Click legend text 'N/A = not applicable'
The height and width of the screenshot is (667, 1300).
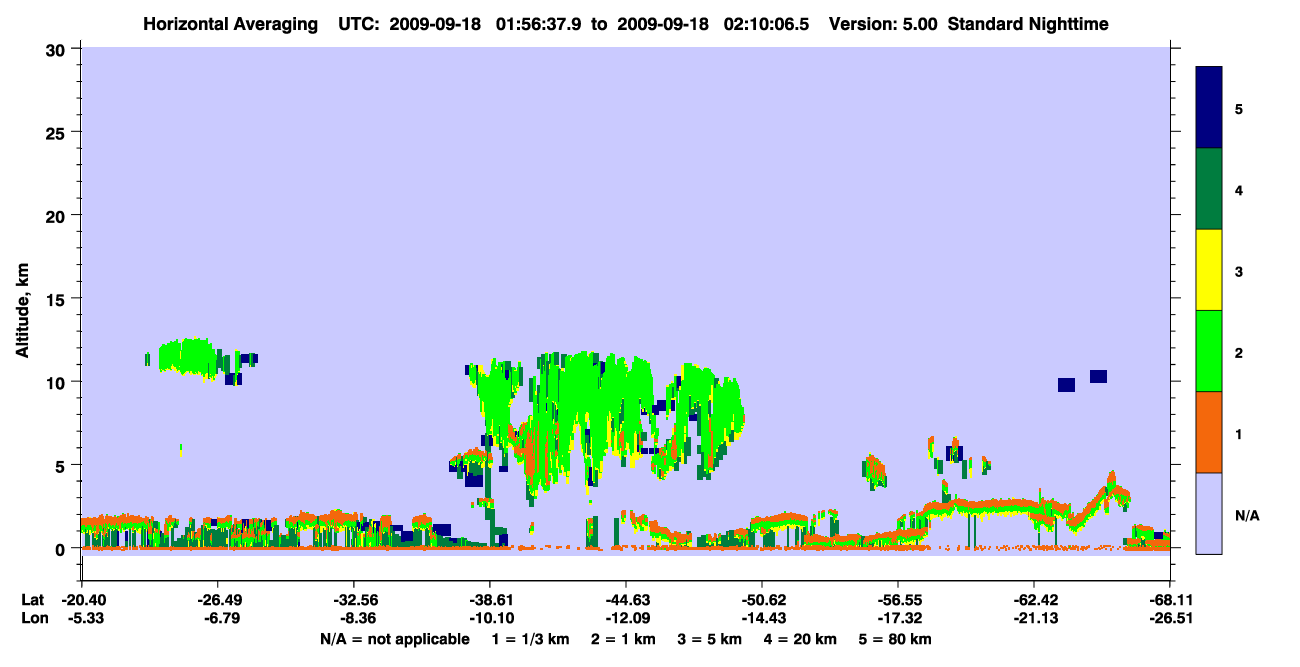point(394,639)
